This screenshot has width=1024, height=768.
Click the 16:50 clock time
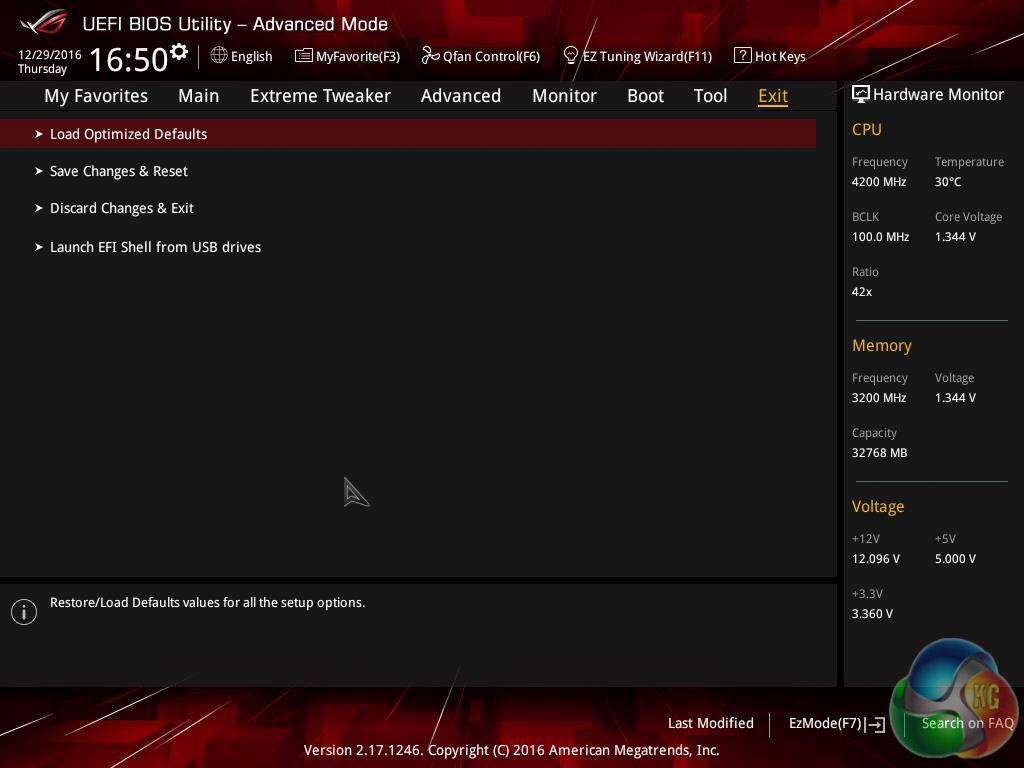129,59
